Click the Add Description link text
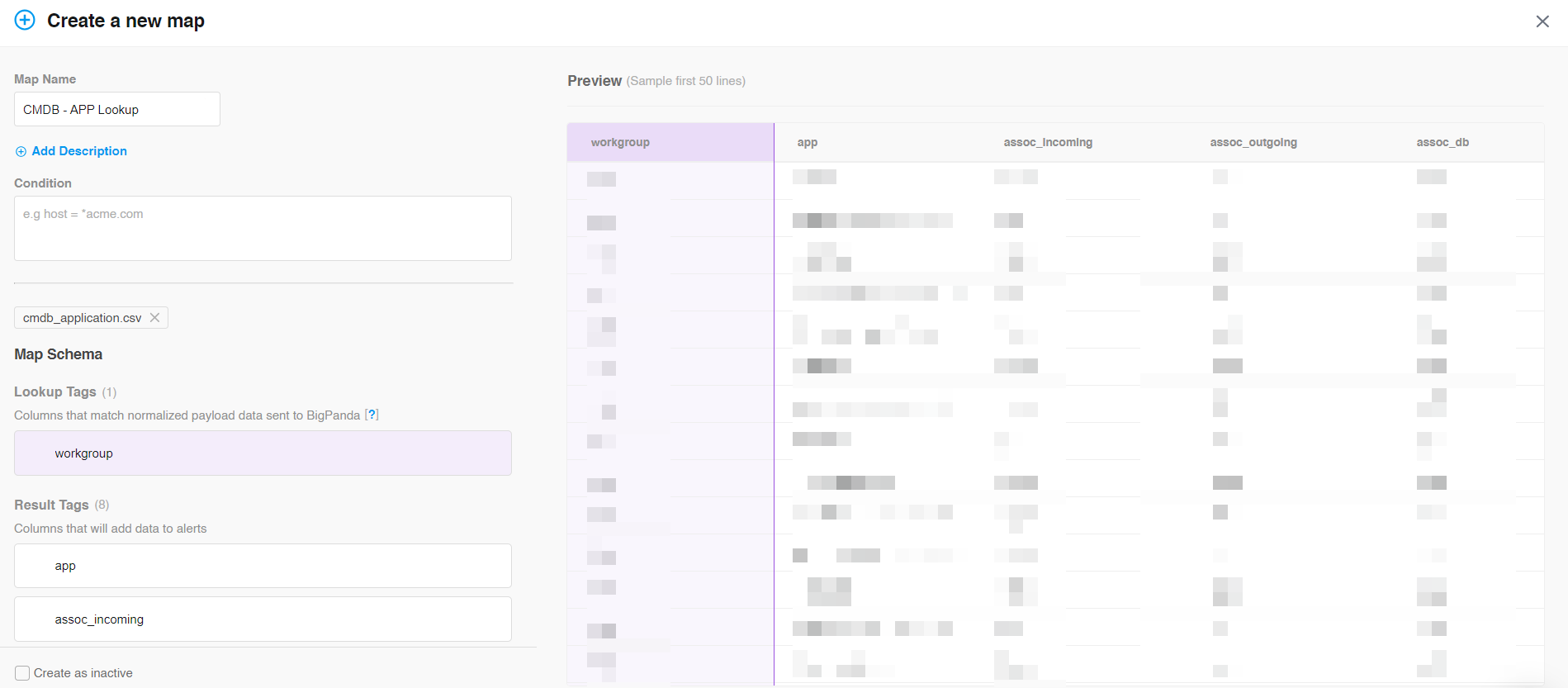Viewport: 1568px width, 688px height. pos(79,151)
